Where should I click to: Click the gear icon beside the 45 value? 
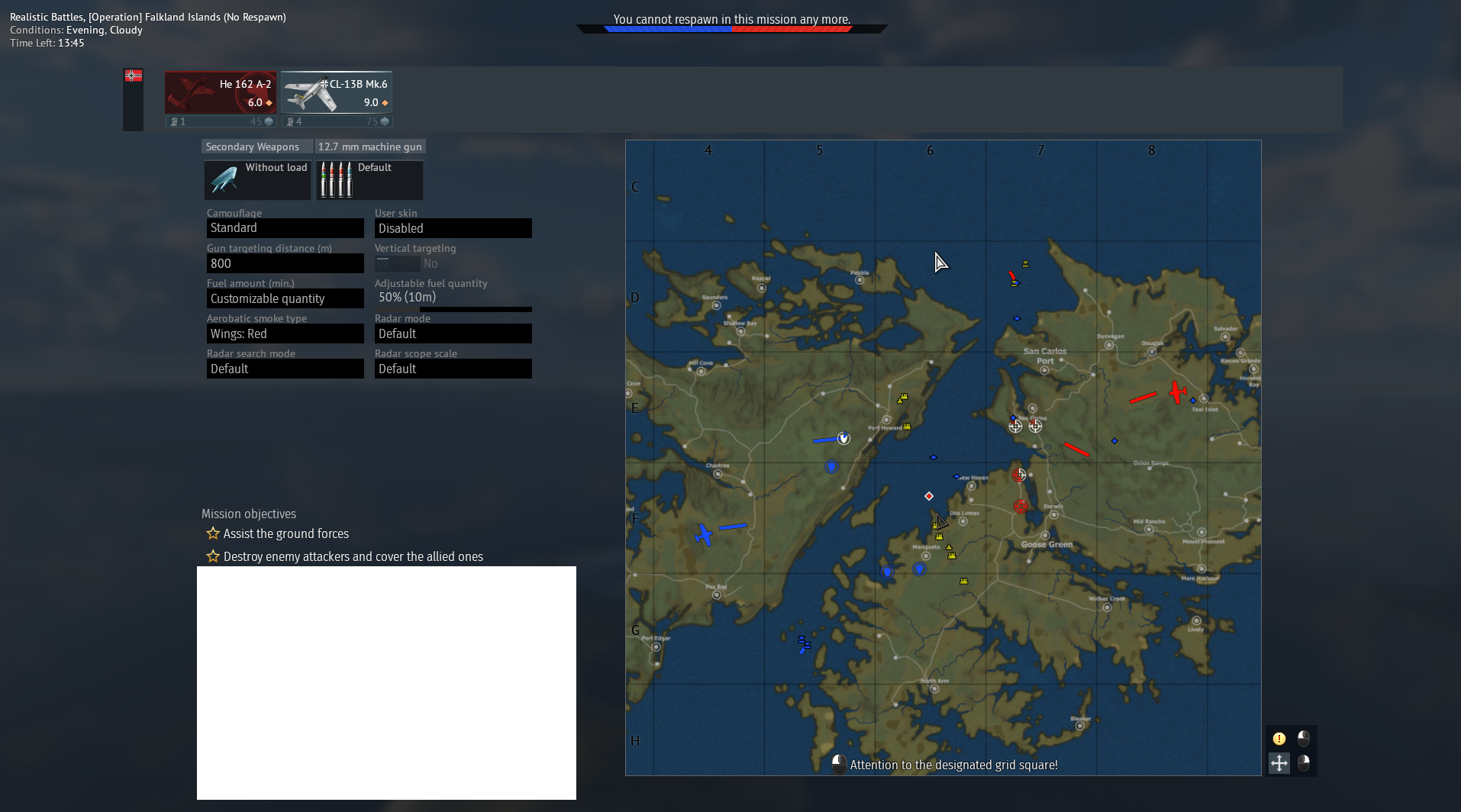[268, 121]
